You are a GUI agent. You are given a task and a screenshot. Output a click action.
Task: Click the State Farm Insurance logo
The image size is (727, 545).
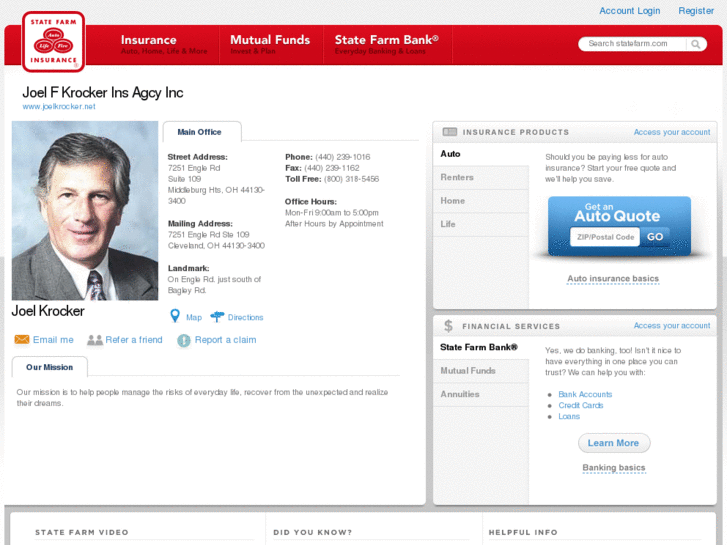pyautogui.click(x=53, y=42)
